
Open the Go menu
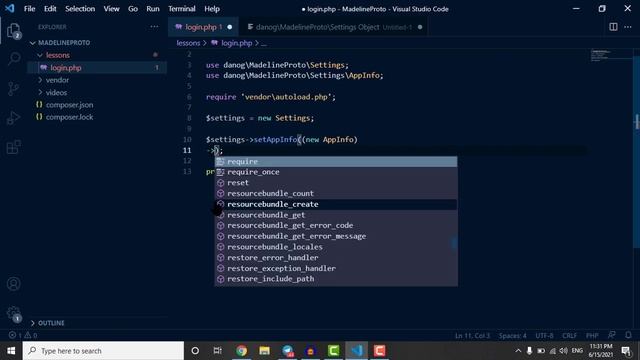(x=133, y=9)
